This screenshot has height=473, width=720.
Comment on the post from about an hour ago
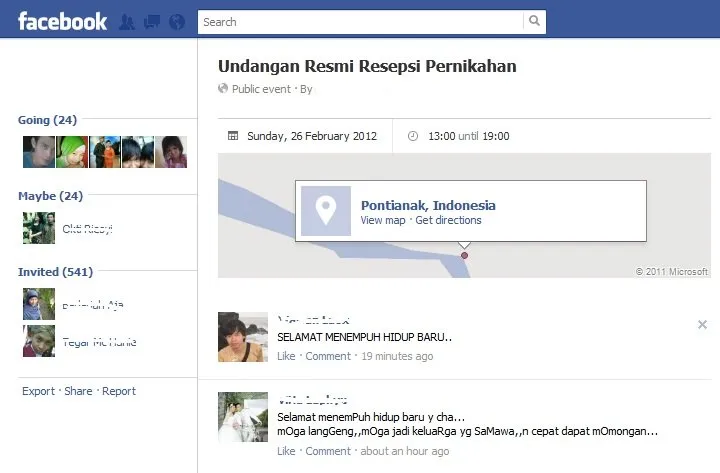(x=328, y=451)
